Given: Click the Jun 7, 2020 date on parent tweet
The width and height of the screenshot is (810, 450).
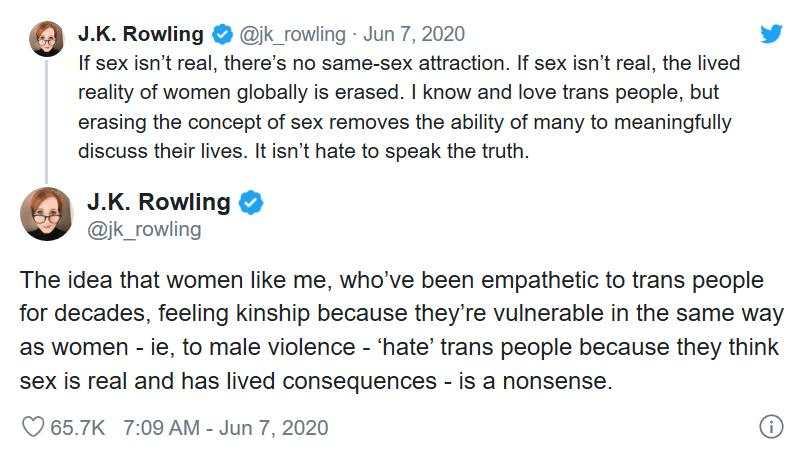Looking at the screenshot, I should [414, 35].
